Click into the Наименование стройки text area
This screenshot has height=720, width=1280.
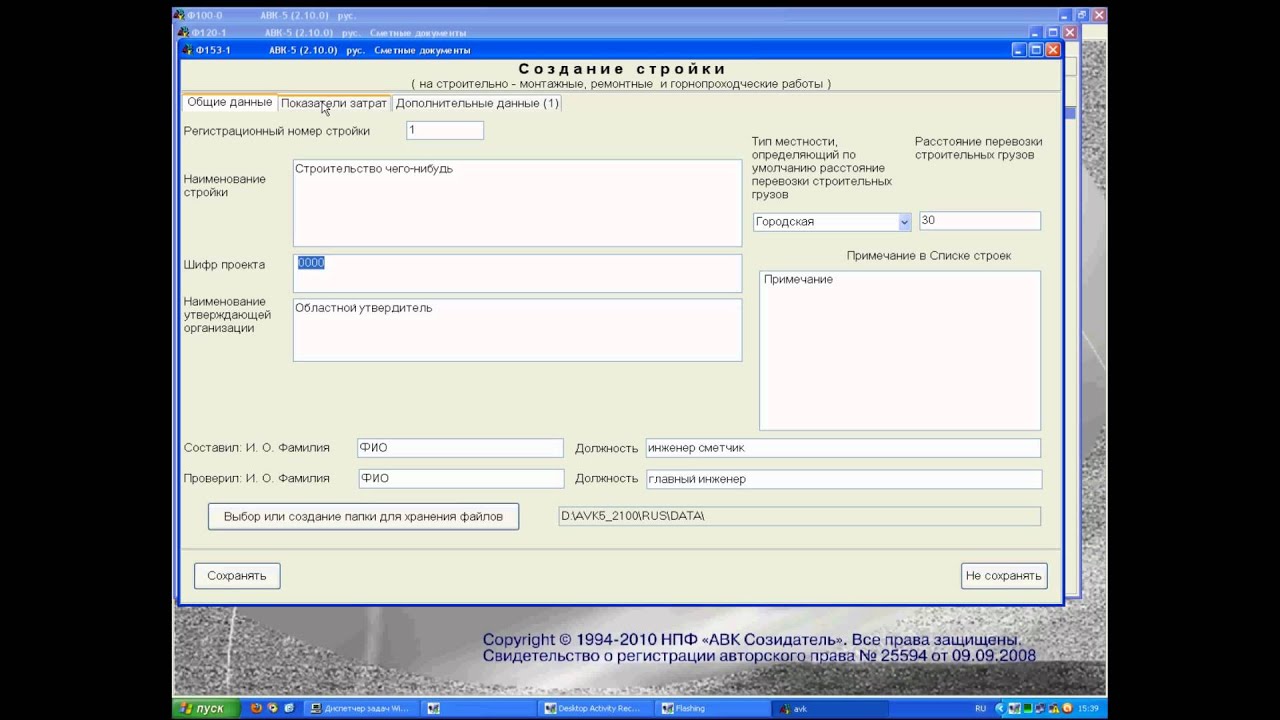click(x=517, y=203)
